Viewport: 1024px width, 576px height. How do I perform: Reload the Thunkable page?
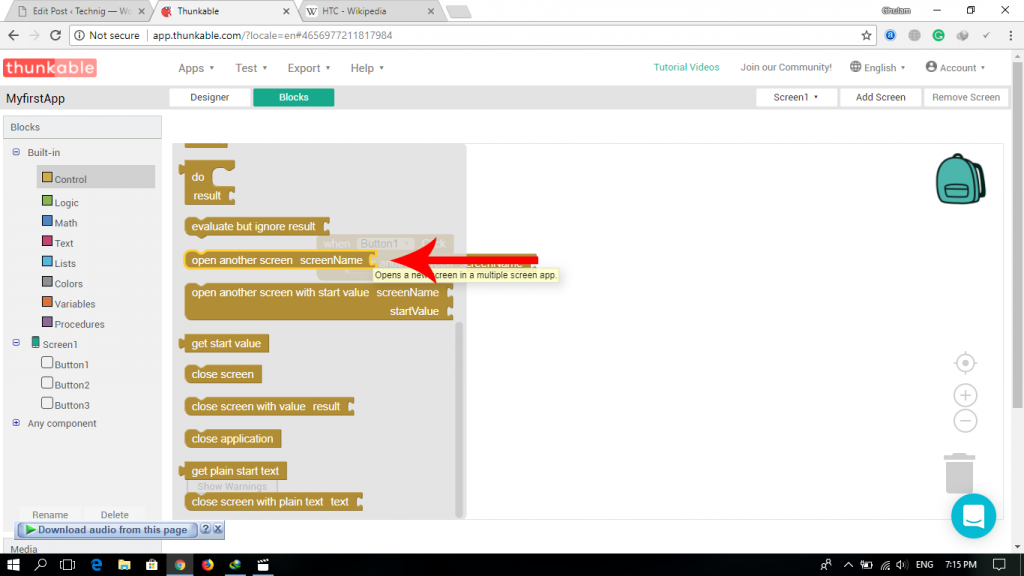56,35
